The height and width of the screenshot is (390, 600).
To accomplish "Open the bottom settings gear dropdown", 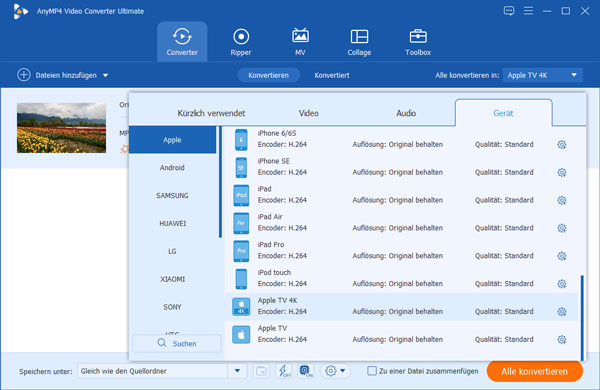I will click(335, 371).
